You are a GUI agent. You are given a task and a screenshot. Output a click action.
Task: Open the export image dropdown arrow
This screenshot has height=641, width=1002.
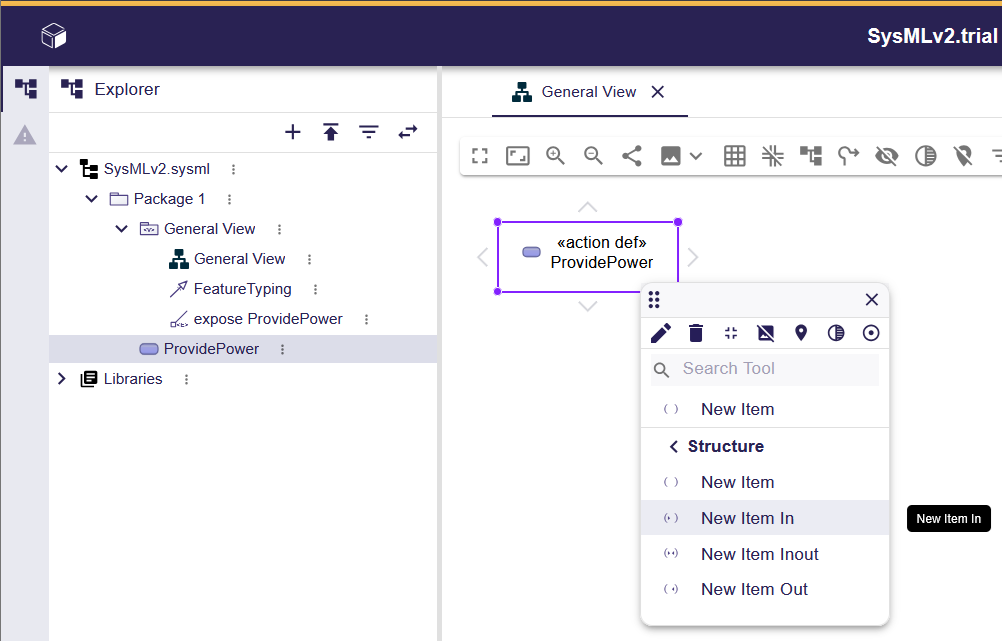pos(696,156)
